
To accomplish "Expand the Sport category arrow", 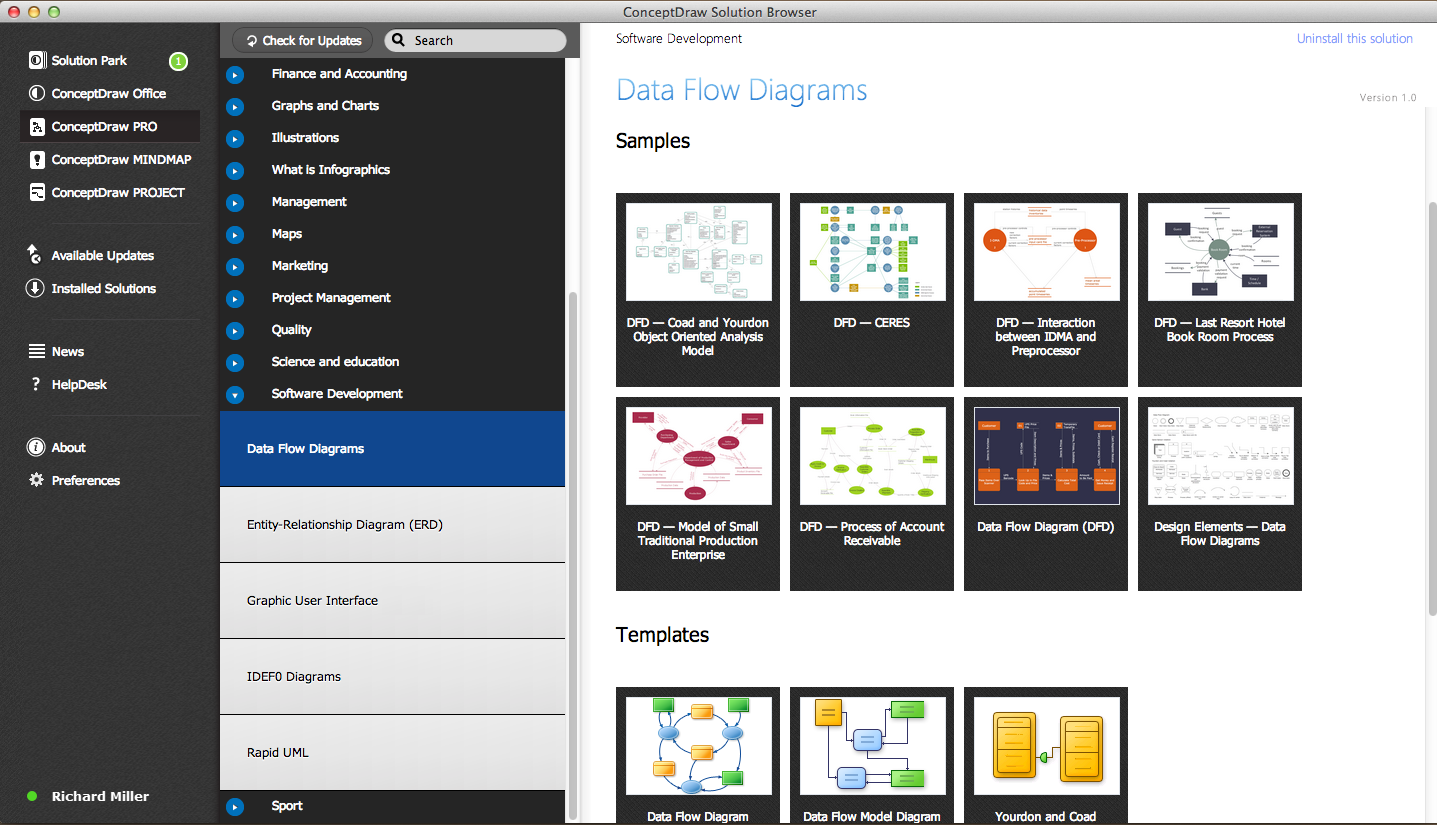I will pos(235,806).
